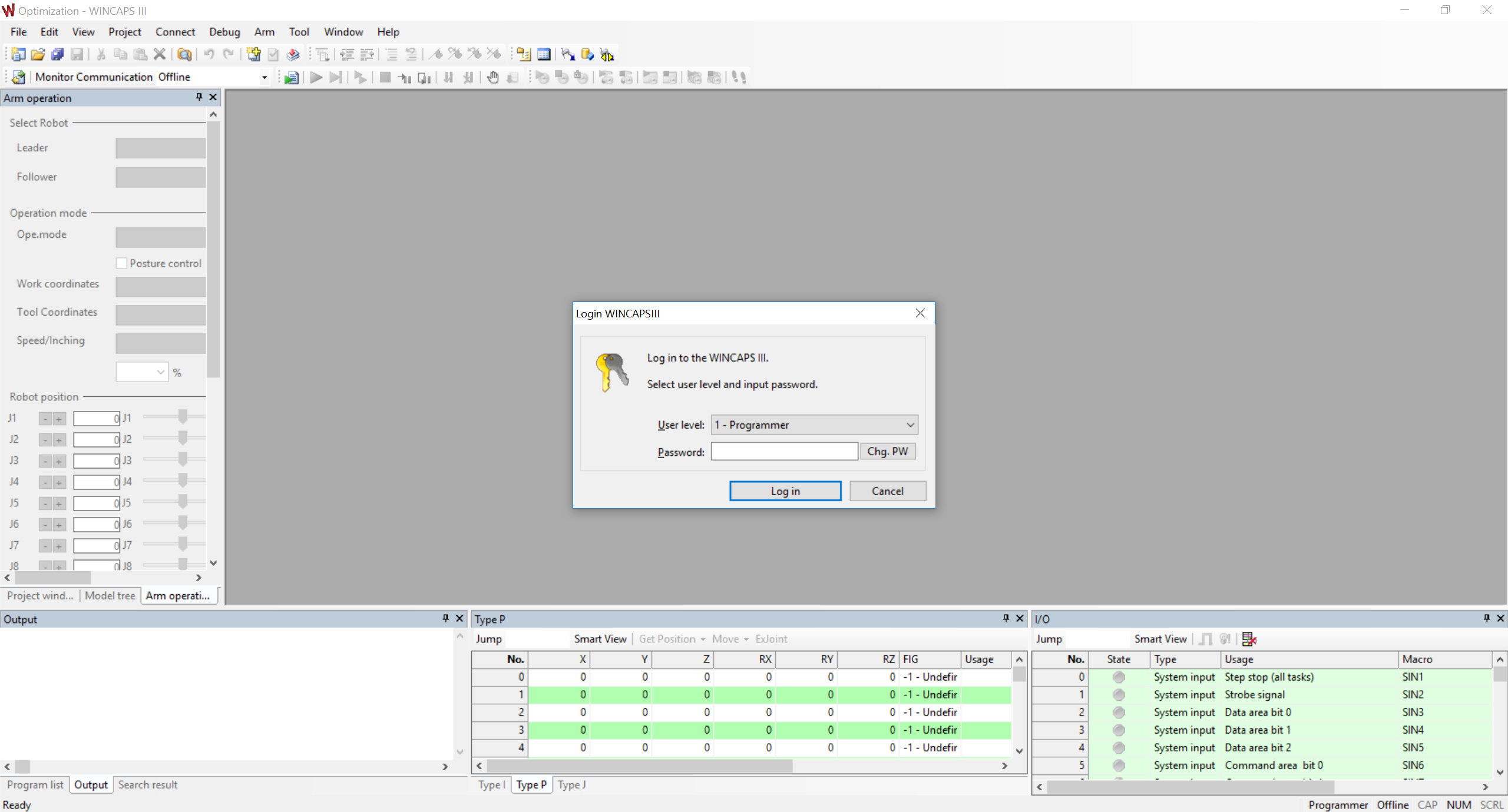Click the Open Project folder icon
The width and height of the screenshot is (1508, 812).
(x=38, y=55)
